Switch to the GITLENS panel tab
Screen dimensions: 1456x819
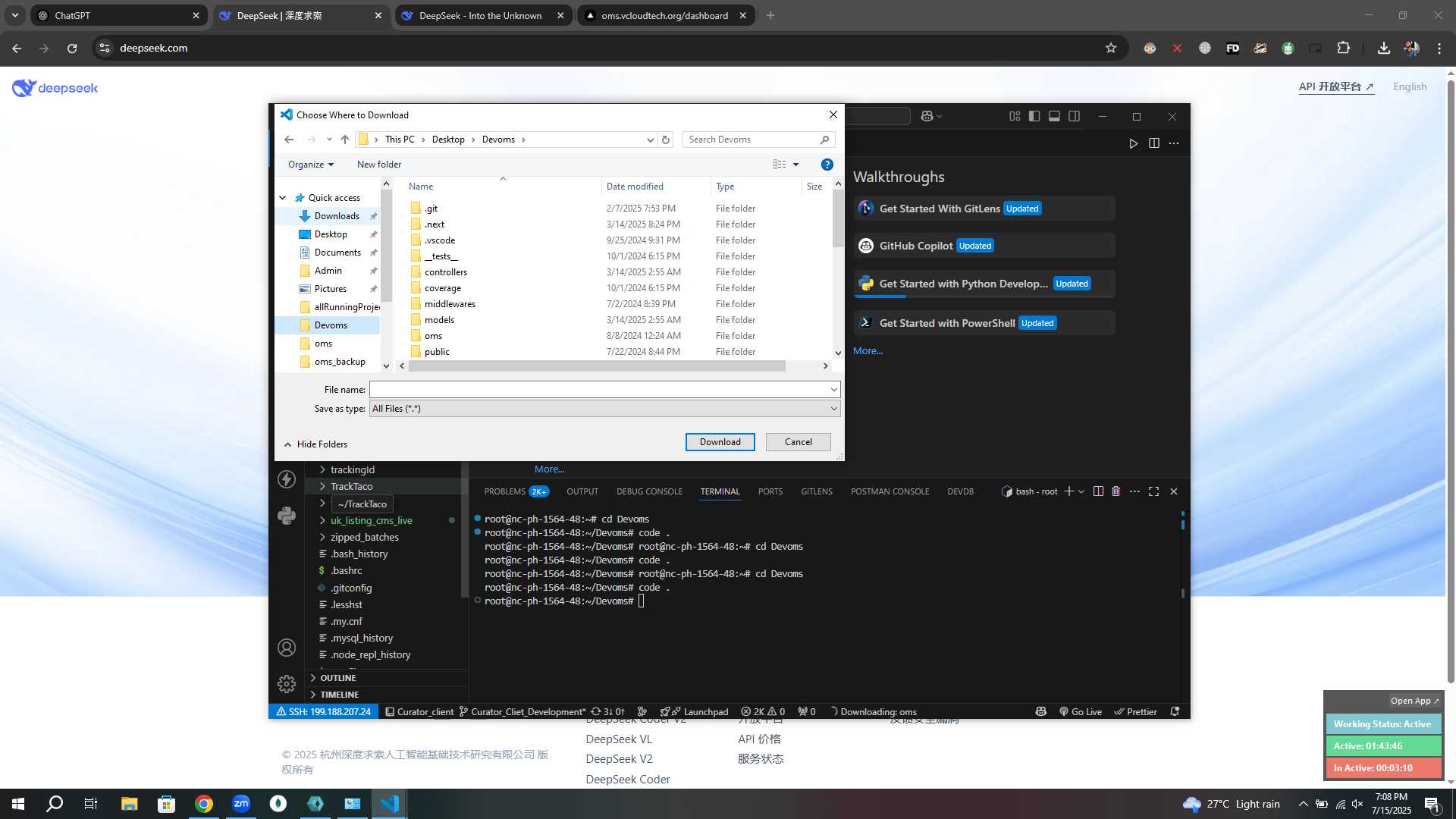point(817,491)
